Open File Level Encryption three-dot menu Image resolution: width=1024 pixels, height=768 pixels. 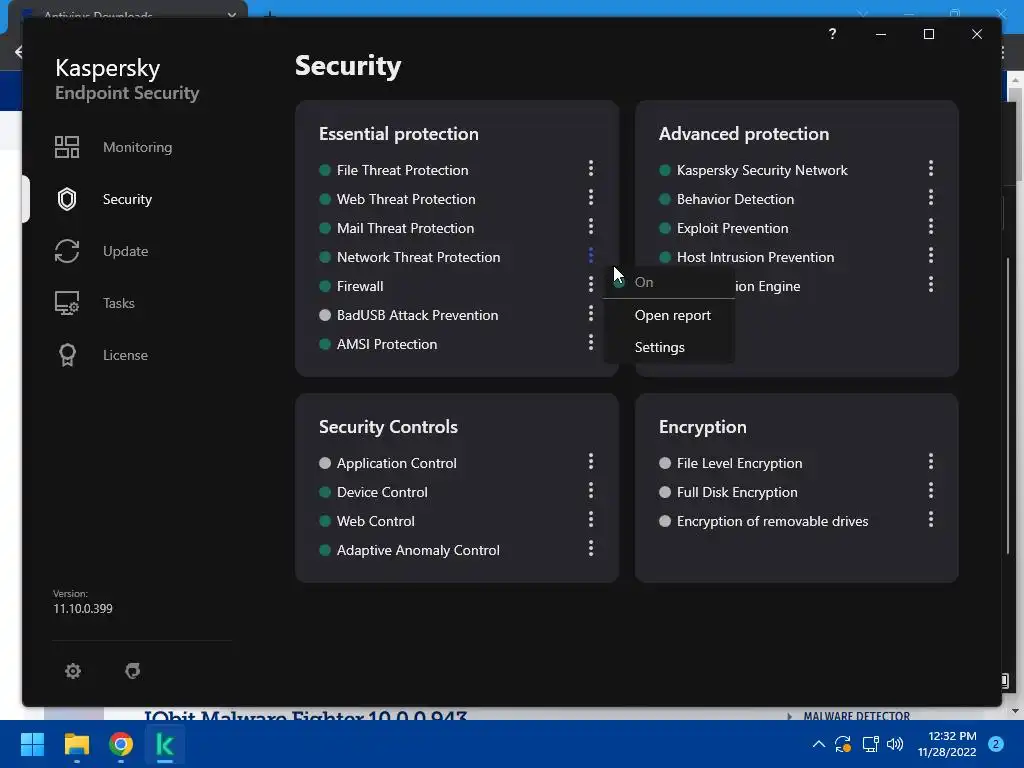click(x=931, y=462)
